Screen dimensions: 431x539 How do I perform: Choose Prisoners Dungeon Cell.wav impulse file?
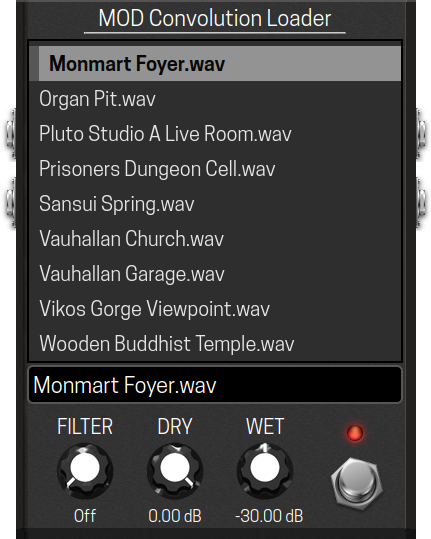[215, 169]
